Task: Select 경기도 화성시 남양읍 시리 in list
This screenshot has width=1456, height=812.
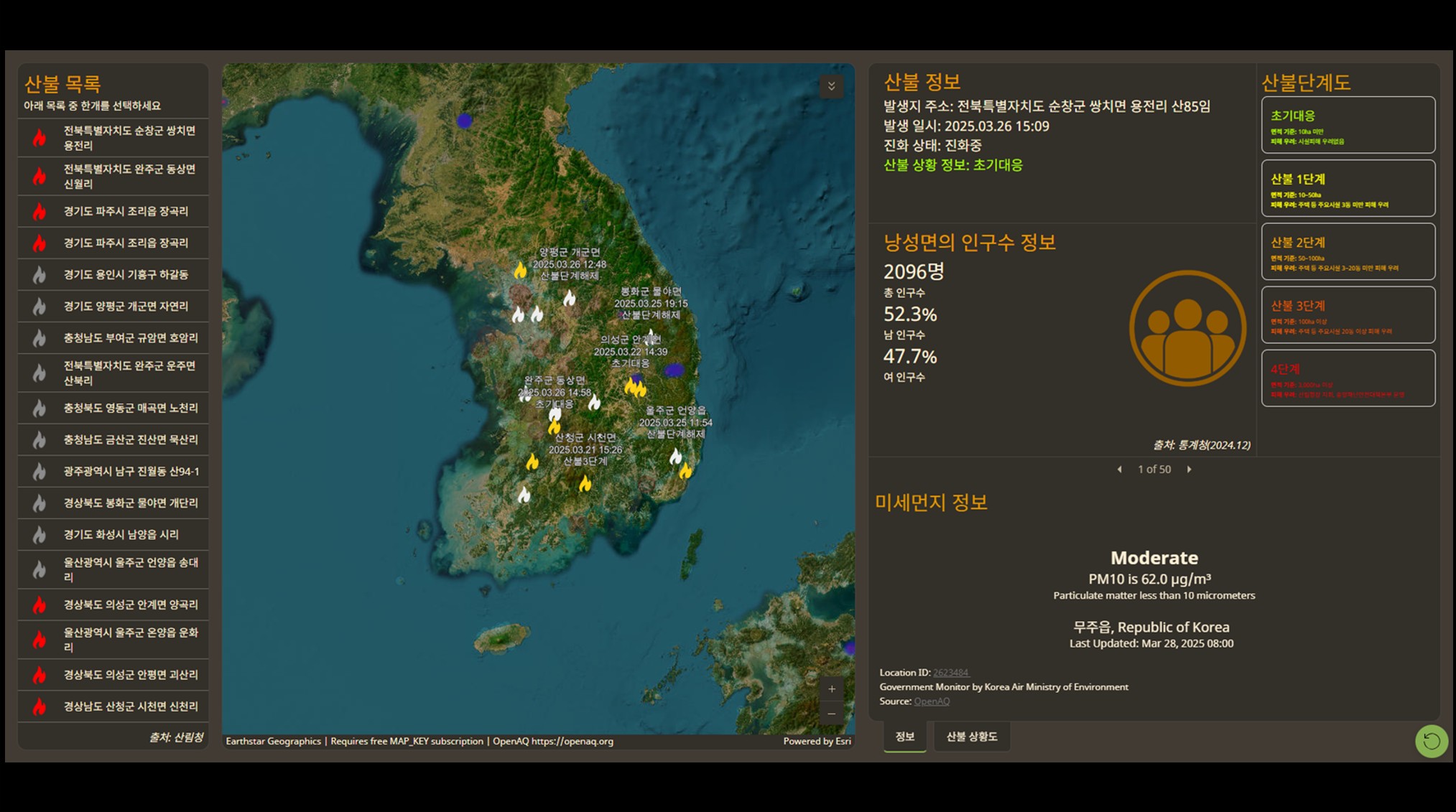Action: [113, 534]
